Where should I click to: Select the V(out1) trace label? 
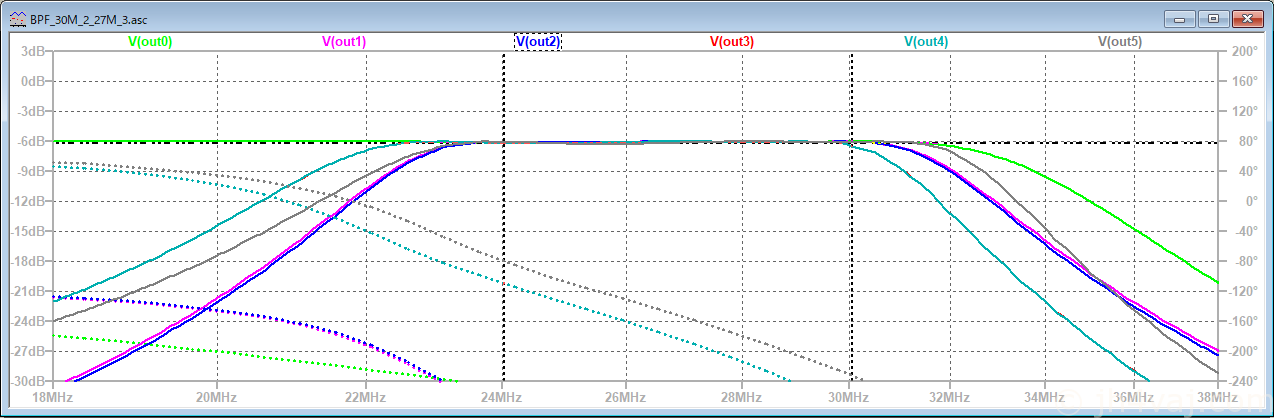pos(344,42)
